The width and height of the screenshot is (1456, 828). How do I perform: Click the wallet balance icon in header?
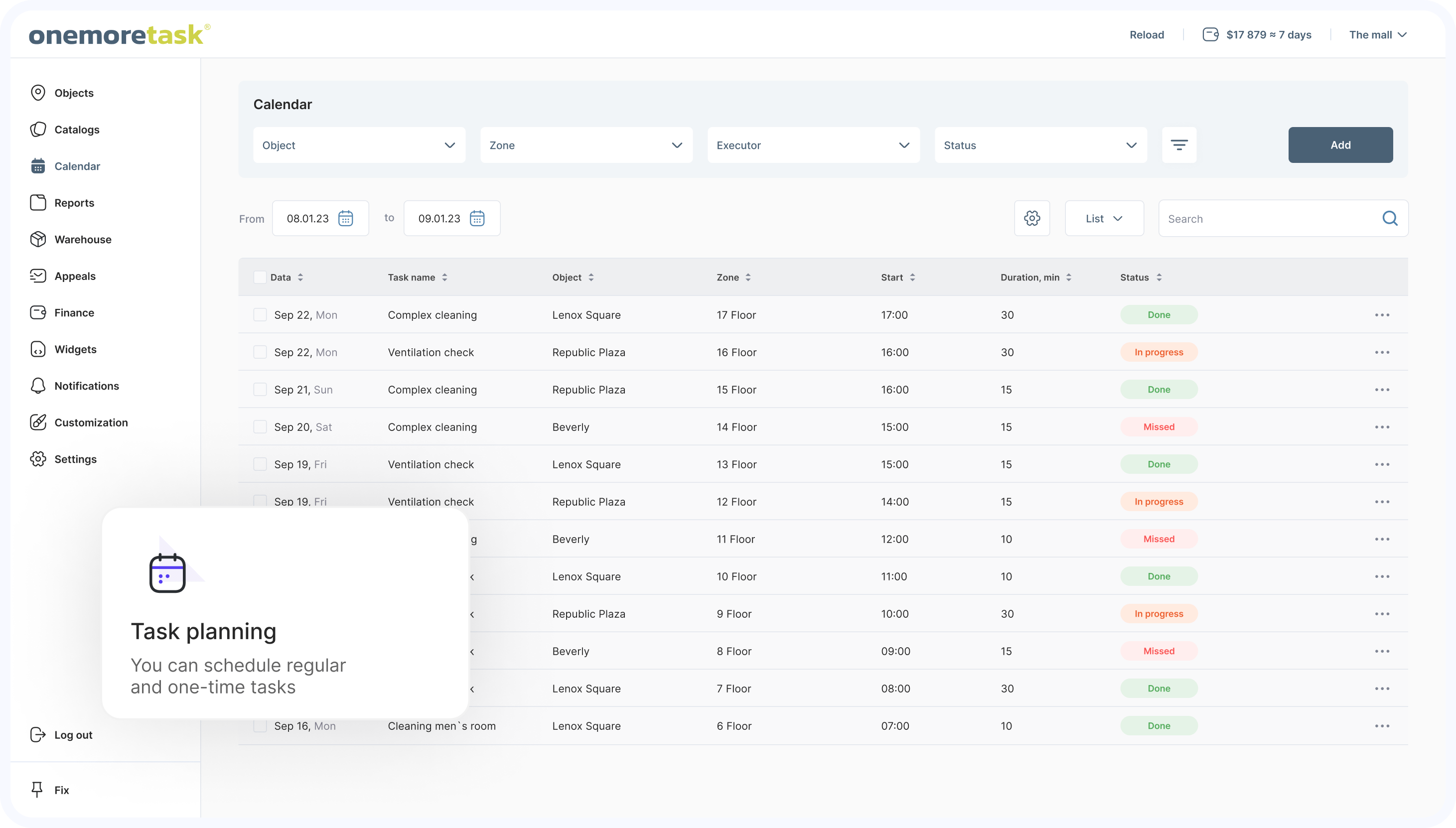coord(1210,35)
